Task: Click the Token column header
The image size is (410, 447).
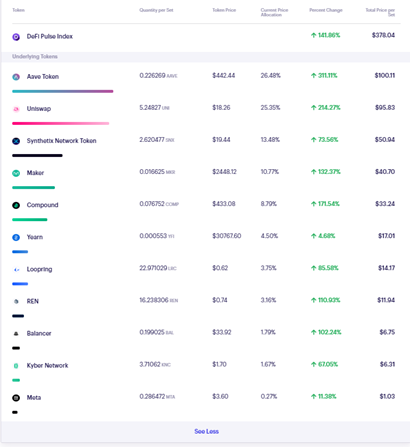Action: pos(18,10)
